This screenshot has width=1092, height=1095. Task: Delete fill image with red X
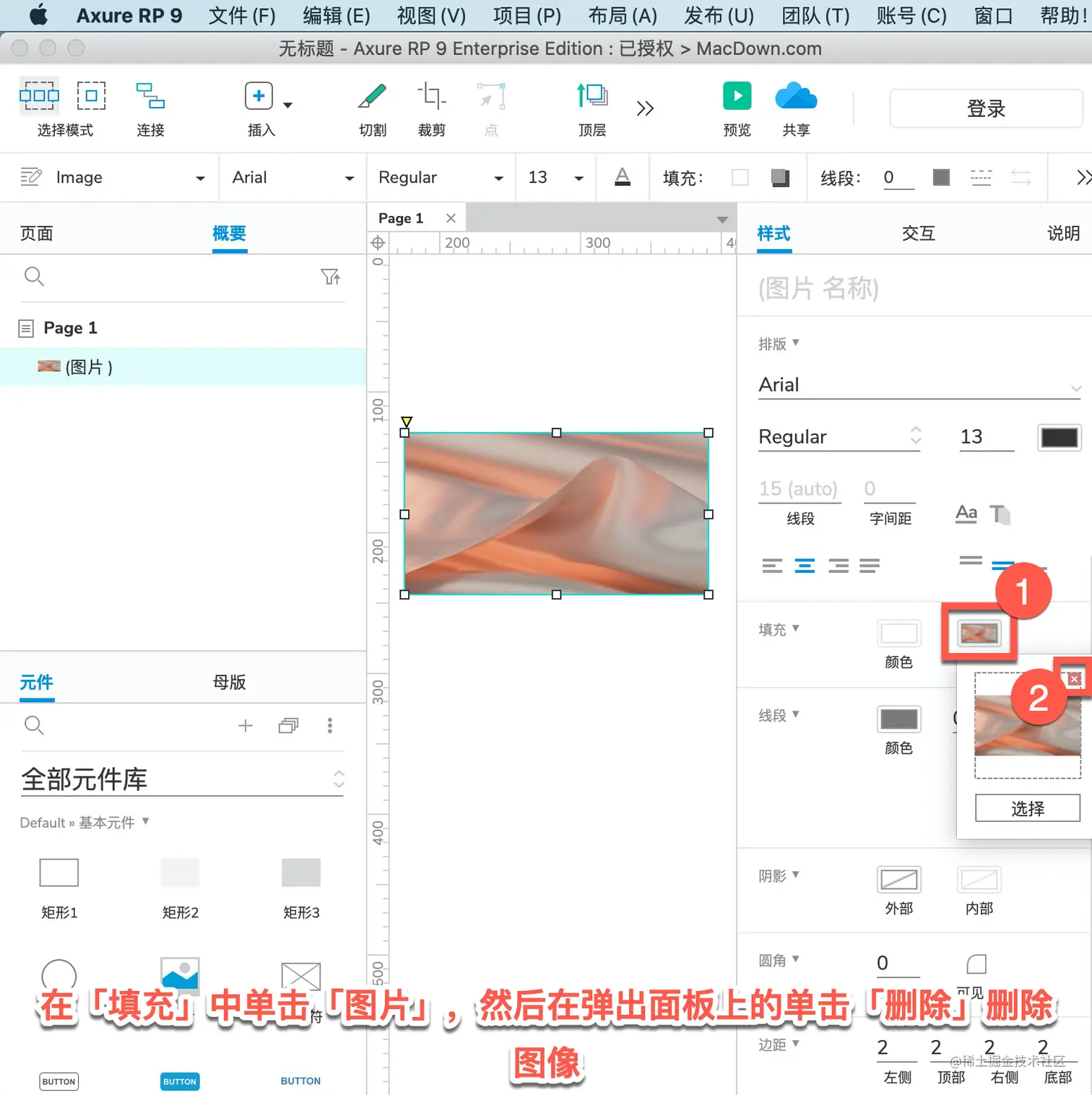(1075, 679)
